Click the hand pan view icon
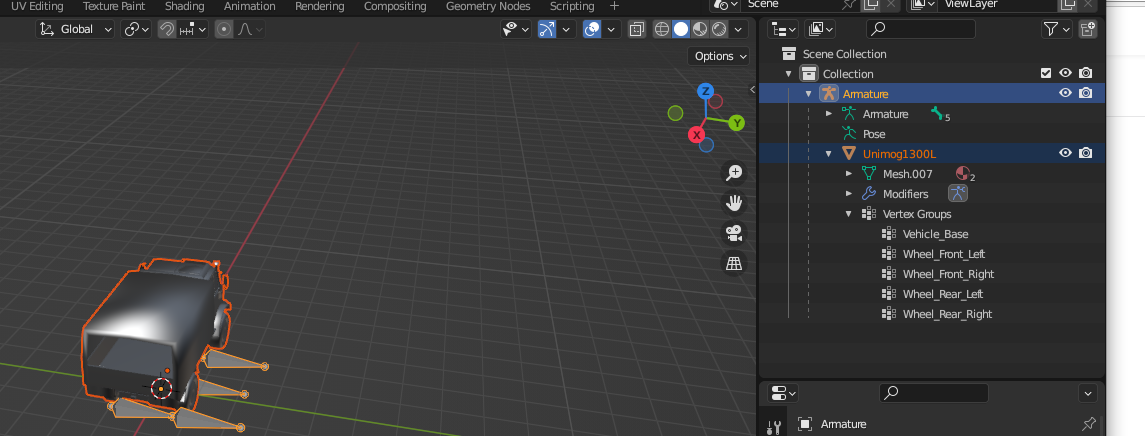The image size is (1145, 436). click(734, 203)
